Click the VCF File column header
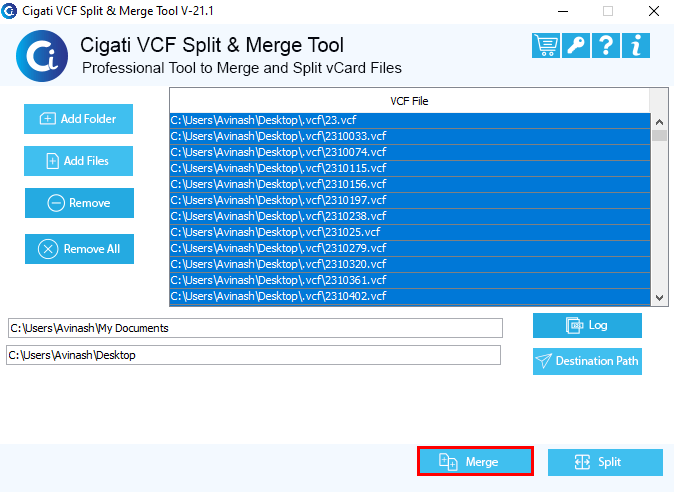674x492 pixels. tap(409, 101)
